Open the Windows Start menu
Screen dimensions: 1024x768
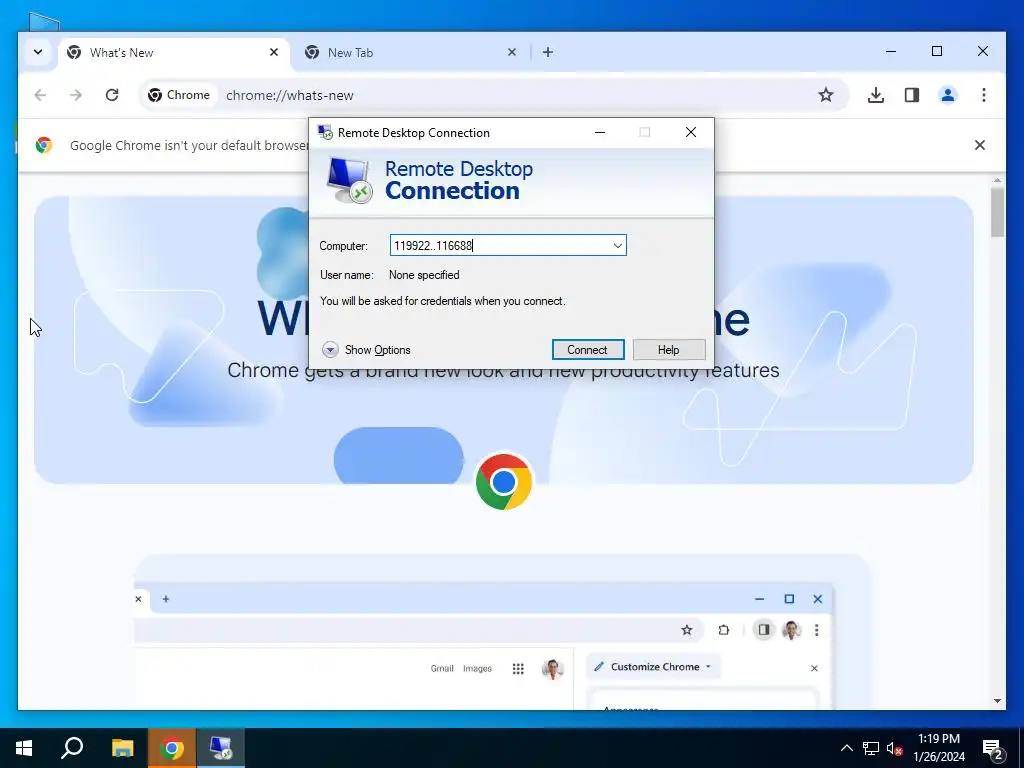[x=24, y=748]
